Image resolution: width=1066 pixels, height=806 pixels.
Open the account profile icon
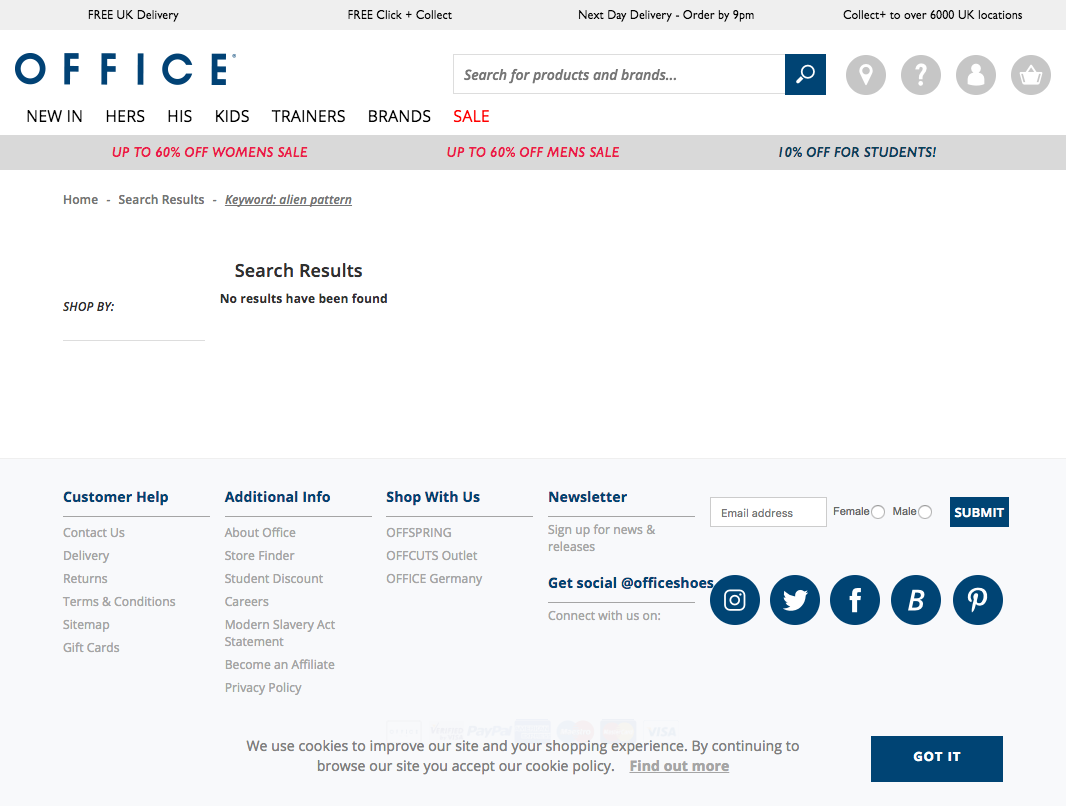[x=976, y=75]
